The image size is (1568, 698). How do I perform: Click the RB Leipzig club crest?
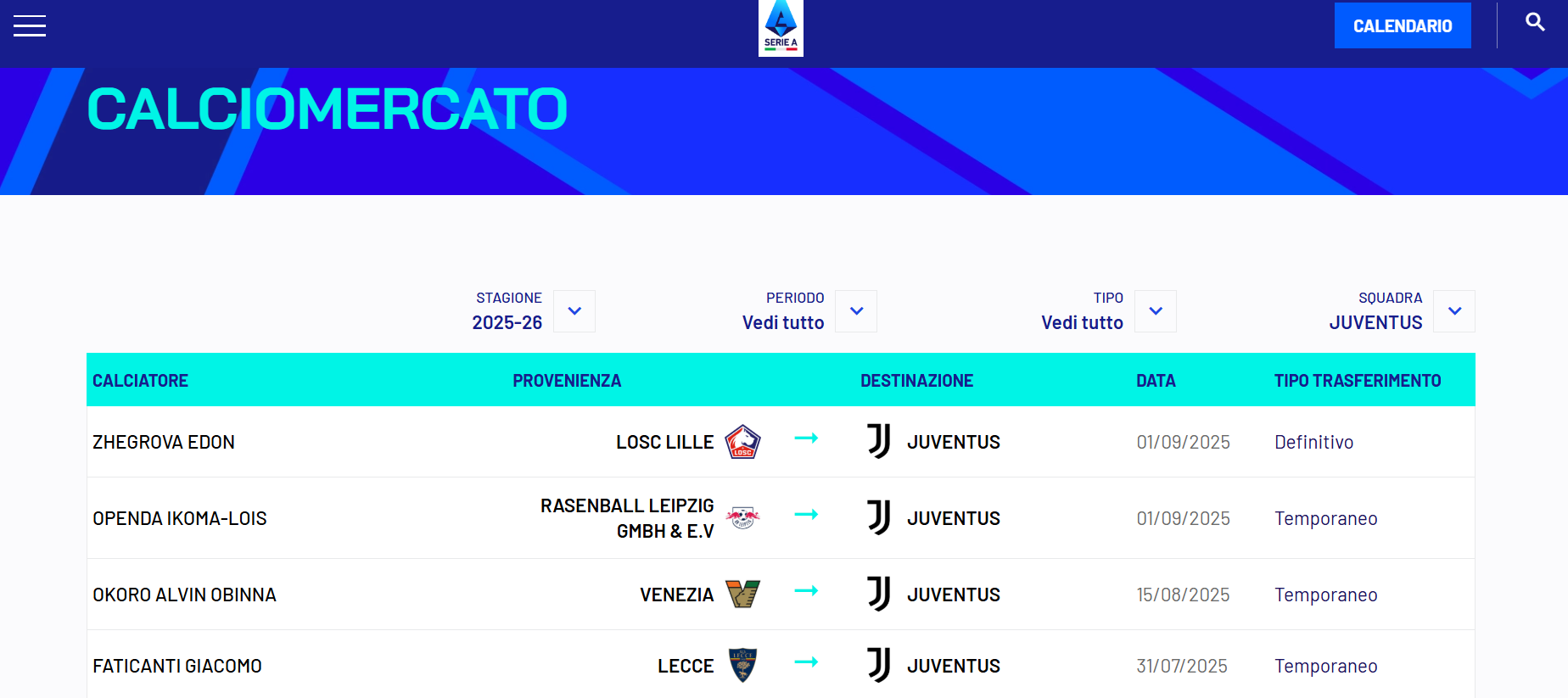coord(742,517)
